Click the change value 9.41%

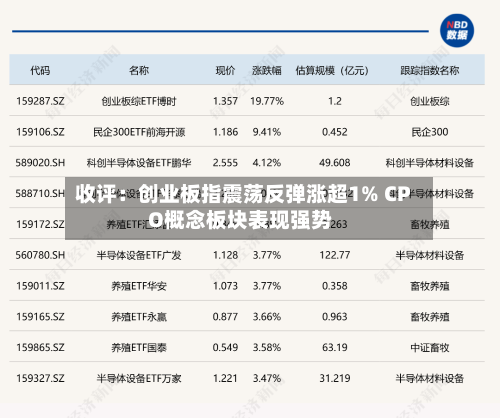pyautogui.click(x=267, y=132)
